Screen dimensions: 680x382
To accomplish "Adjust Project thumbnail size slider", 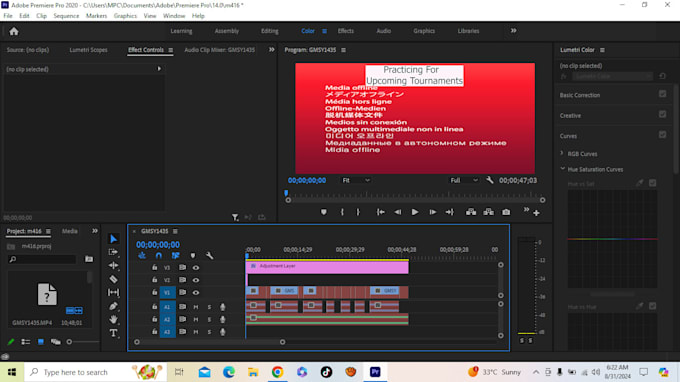I will tap(69, 342).
